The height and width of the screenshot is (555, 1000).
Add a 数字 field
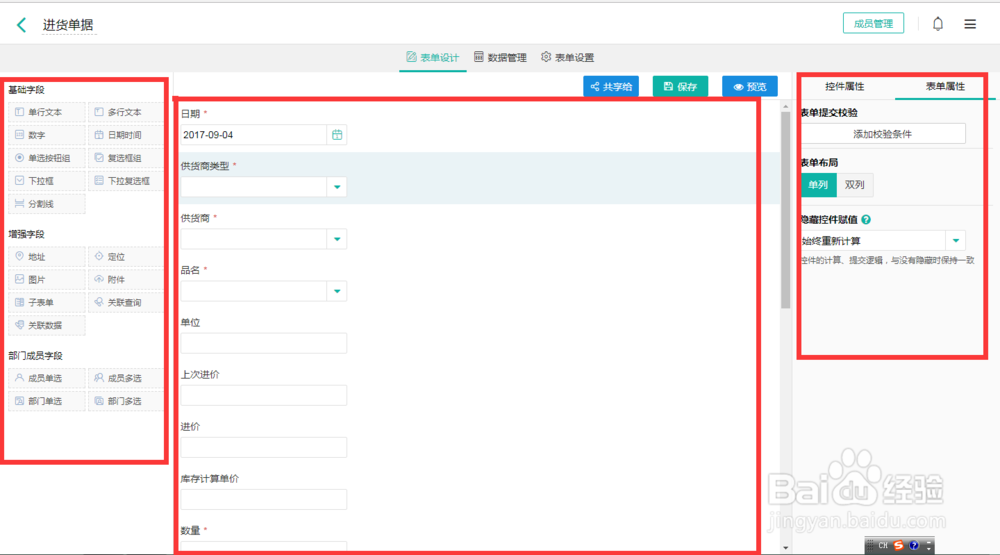pyautogui.click(x=47, y=135)
